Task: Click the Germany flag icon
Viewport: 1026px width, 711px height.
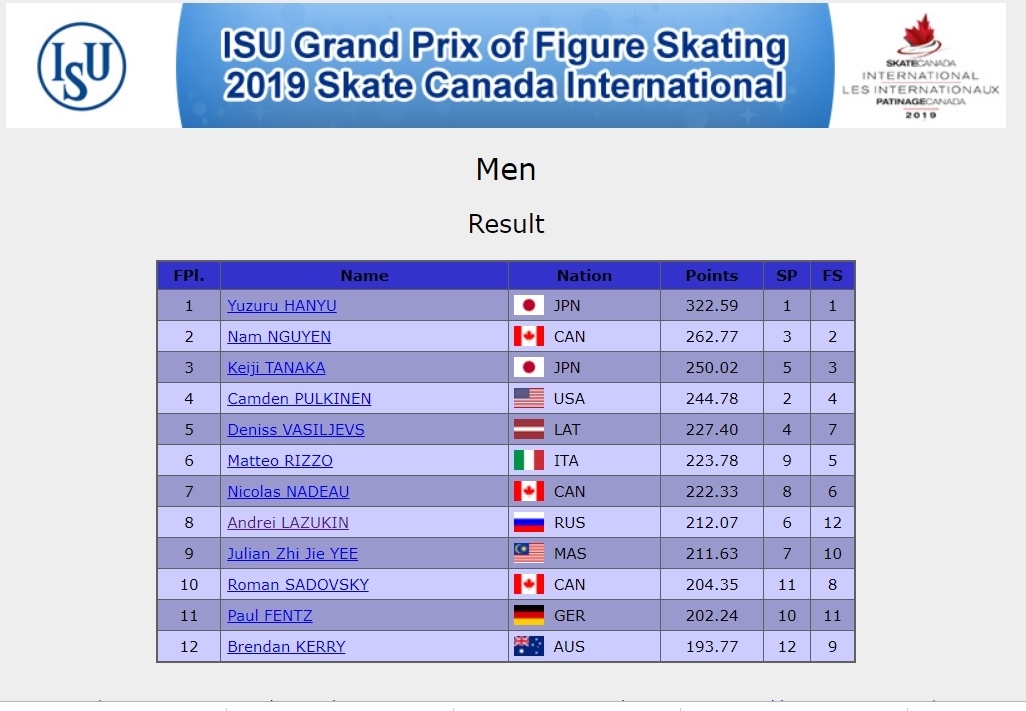Action: (x=529, y=616)
